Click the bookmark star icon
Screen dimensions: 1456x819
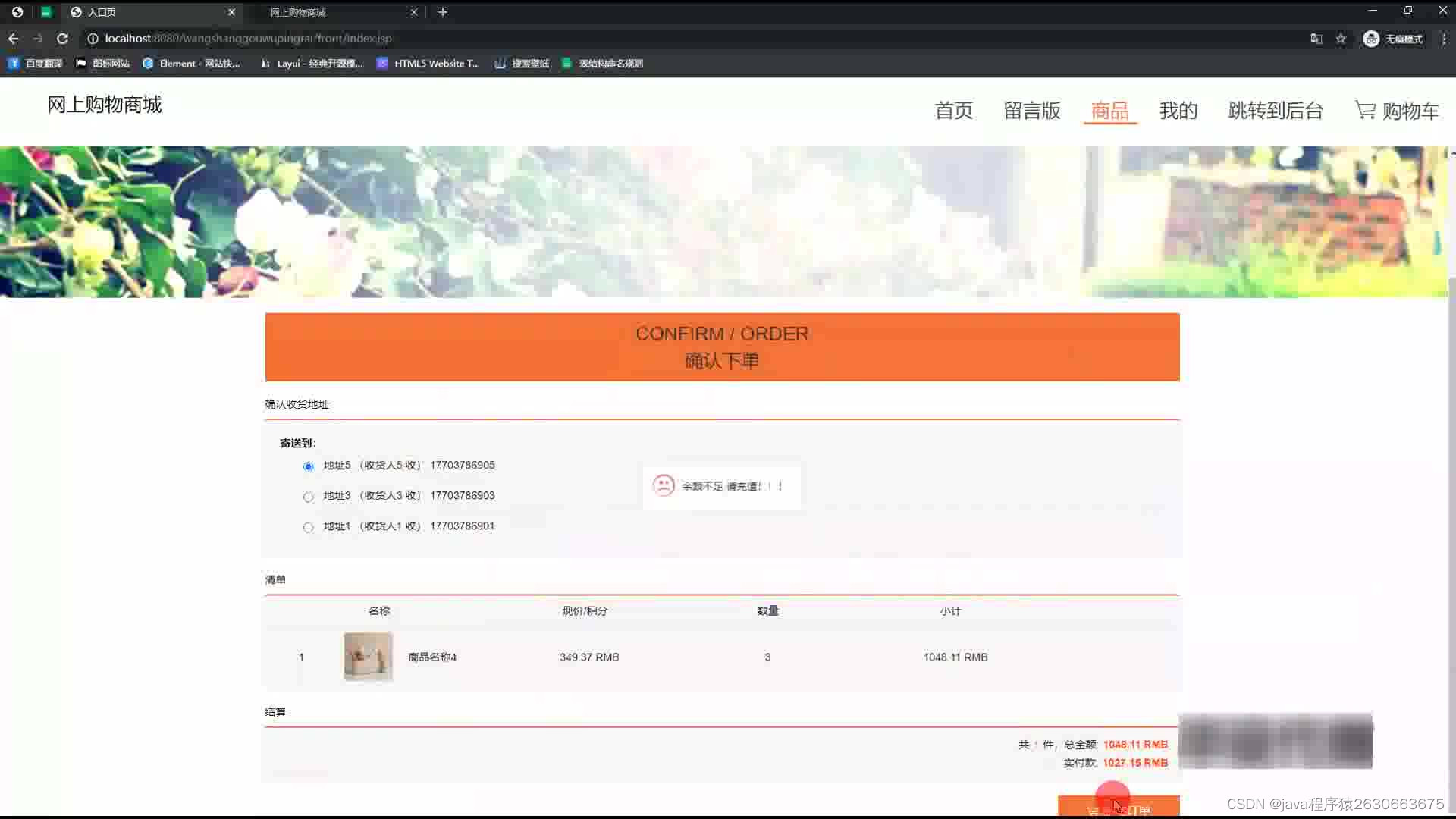(x=1341, y=38)
